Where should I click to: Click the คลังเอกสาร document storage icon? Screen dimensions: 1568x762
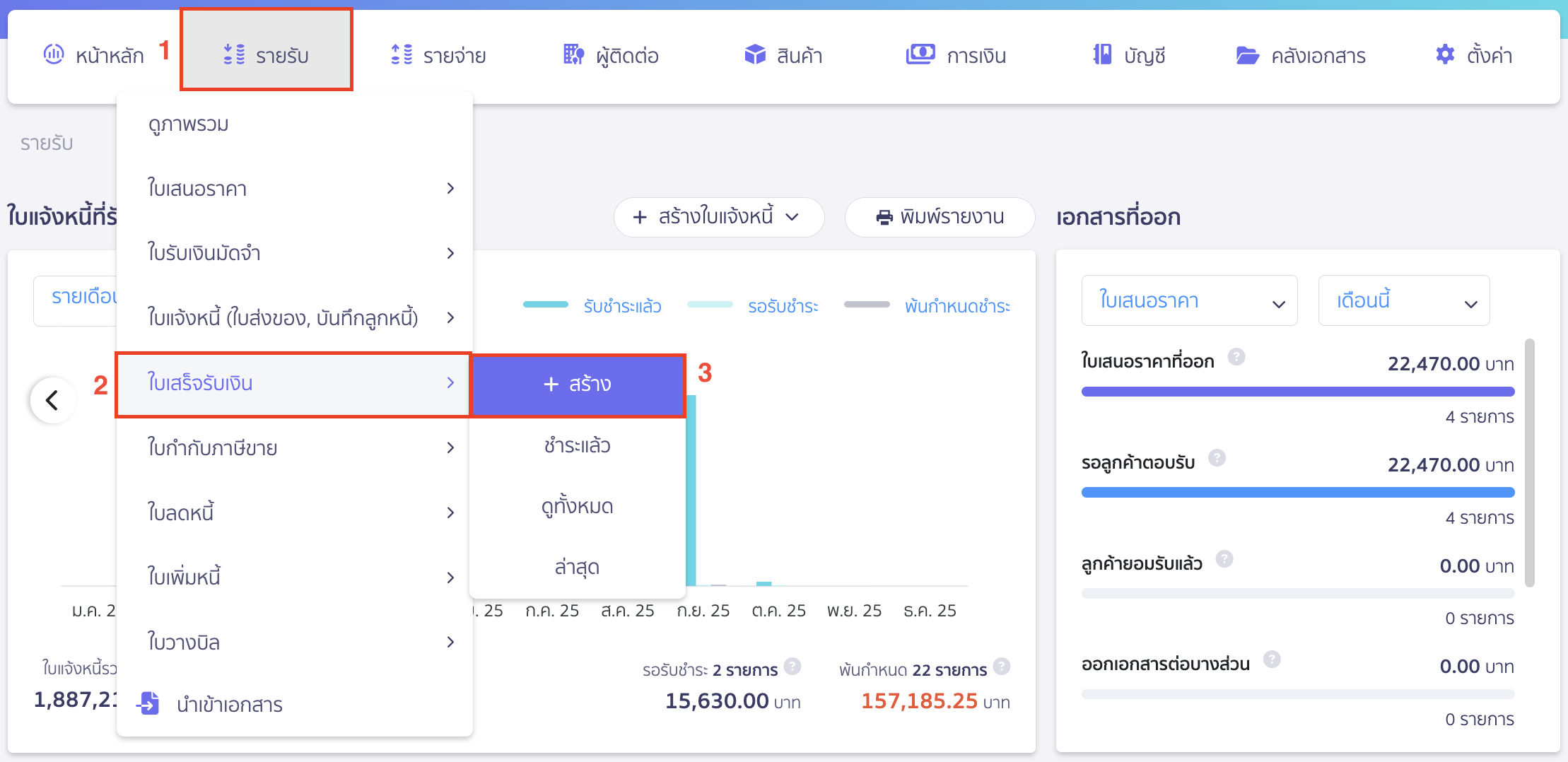(1250, 54)
